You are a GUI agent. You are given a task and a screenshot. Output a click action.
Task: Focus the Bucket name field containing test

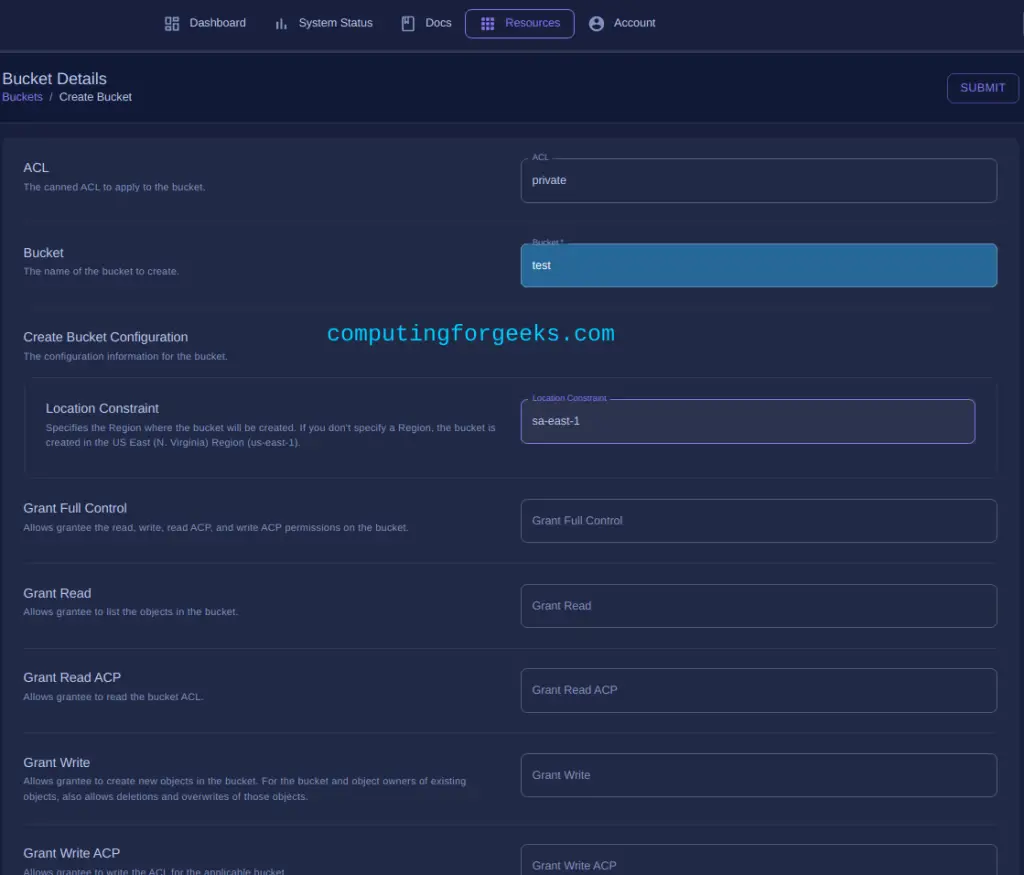tap(758, 265)
